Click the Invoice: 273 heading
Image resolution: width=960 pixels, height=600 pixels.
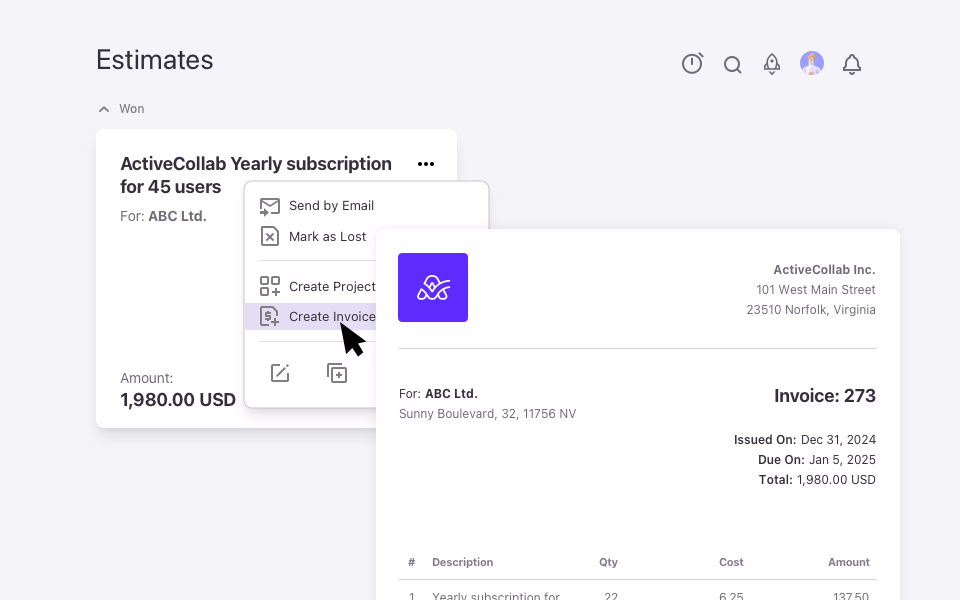pos(825,396)
